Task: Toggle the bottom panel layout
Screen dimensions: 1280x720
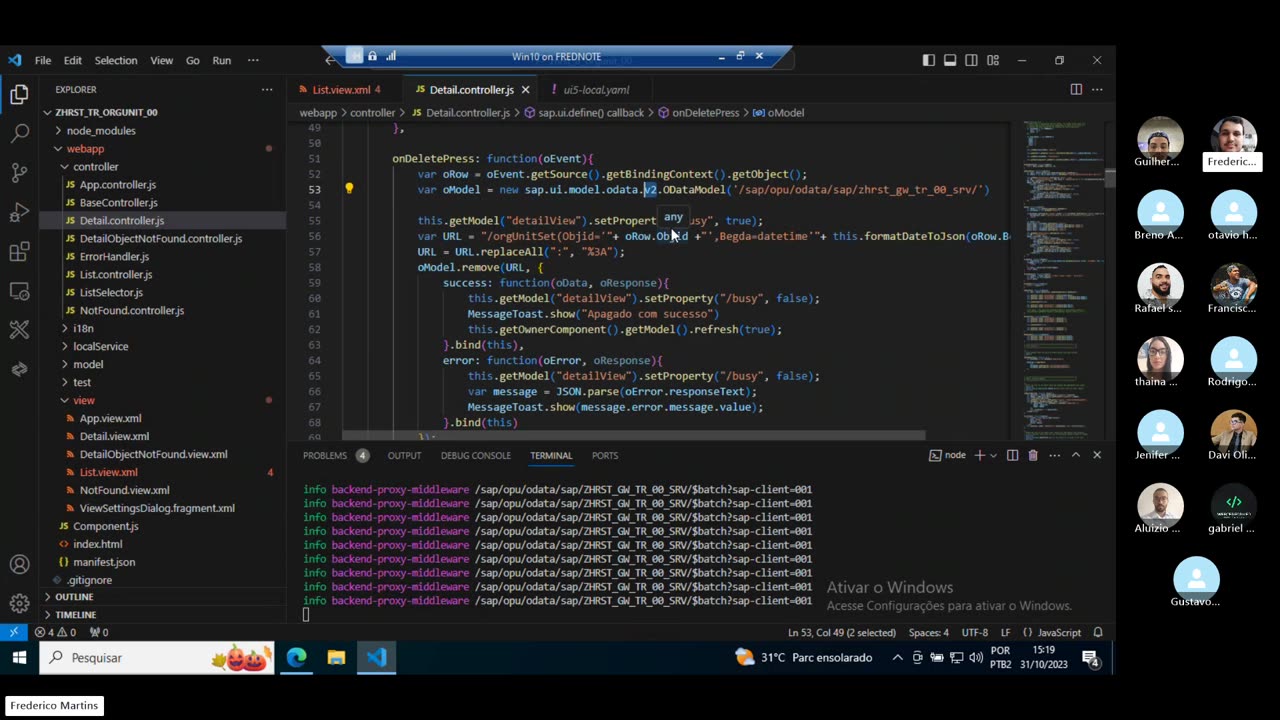Action: tap(950, 60)
